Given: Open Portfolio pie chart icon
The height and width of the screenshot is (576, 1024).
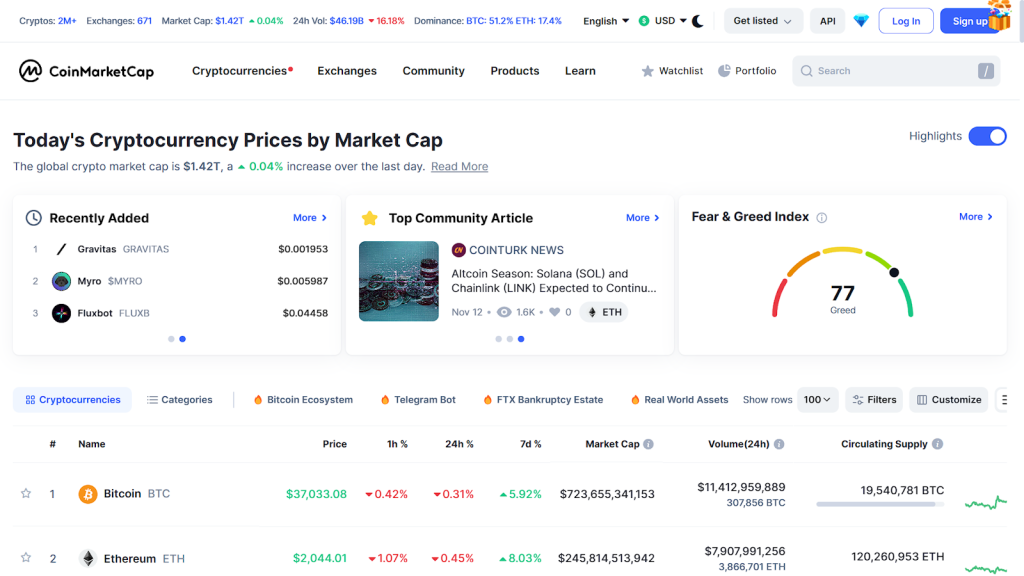Looking at the screenshot, I should pos(724,71).
